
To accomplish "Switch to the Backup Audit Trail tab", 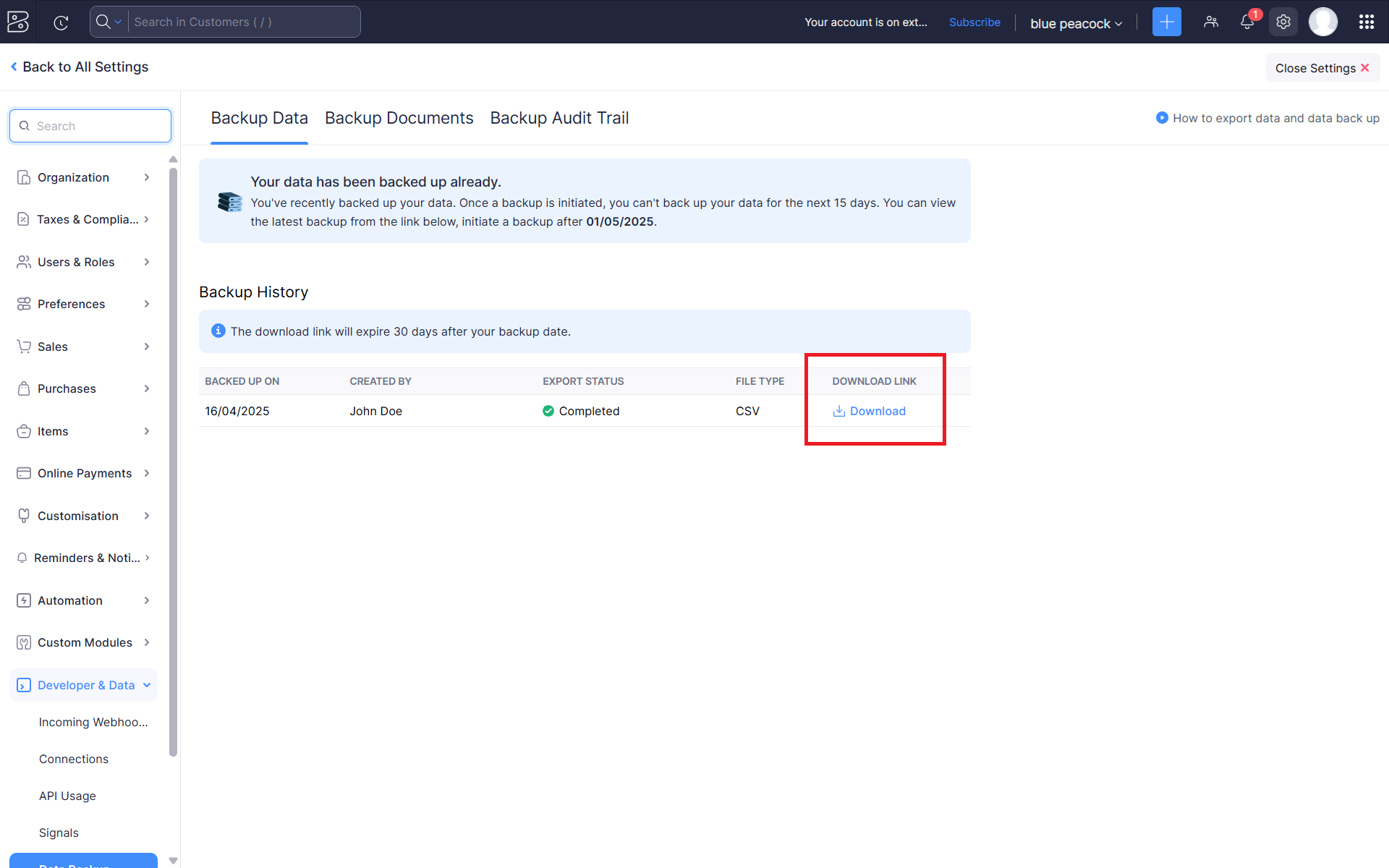I will click(x=559, y=118).
